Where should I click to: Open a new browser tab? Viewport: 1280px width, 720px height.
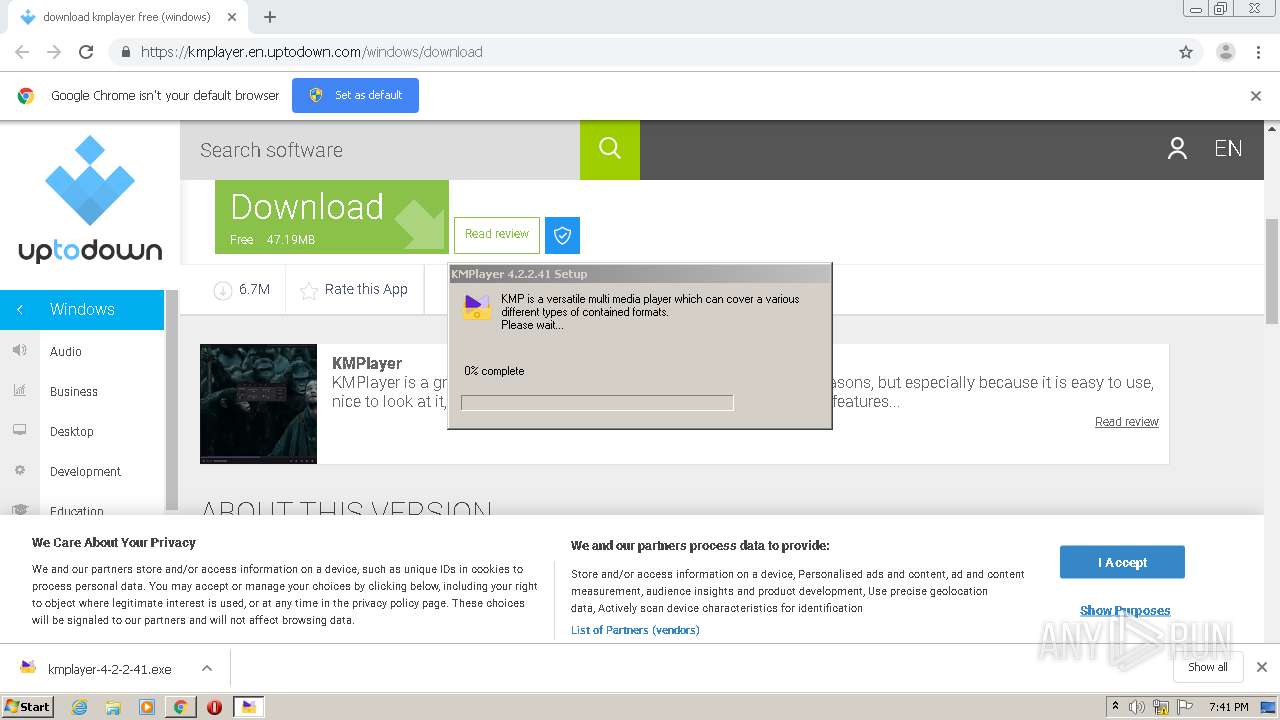270,17
